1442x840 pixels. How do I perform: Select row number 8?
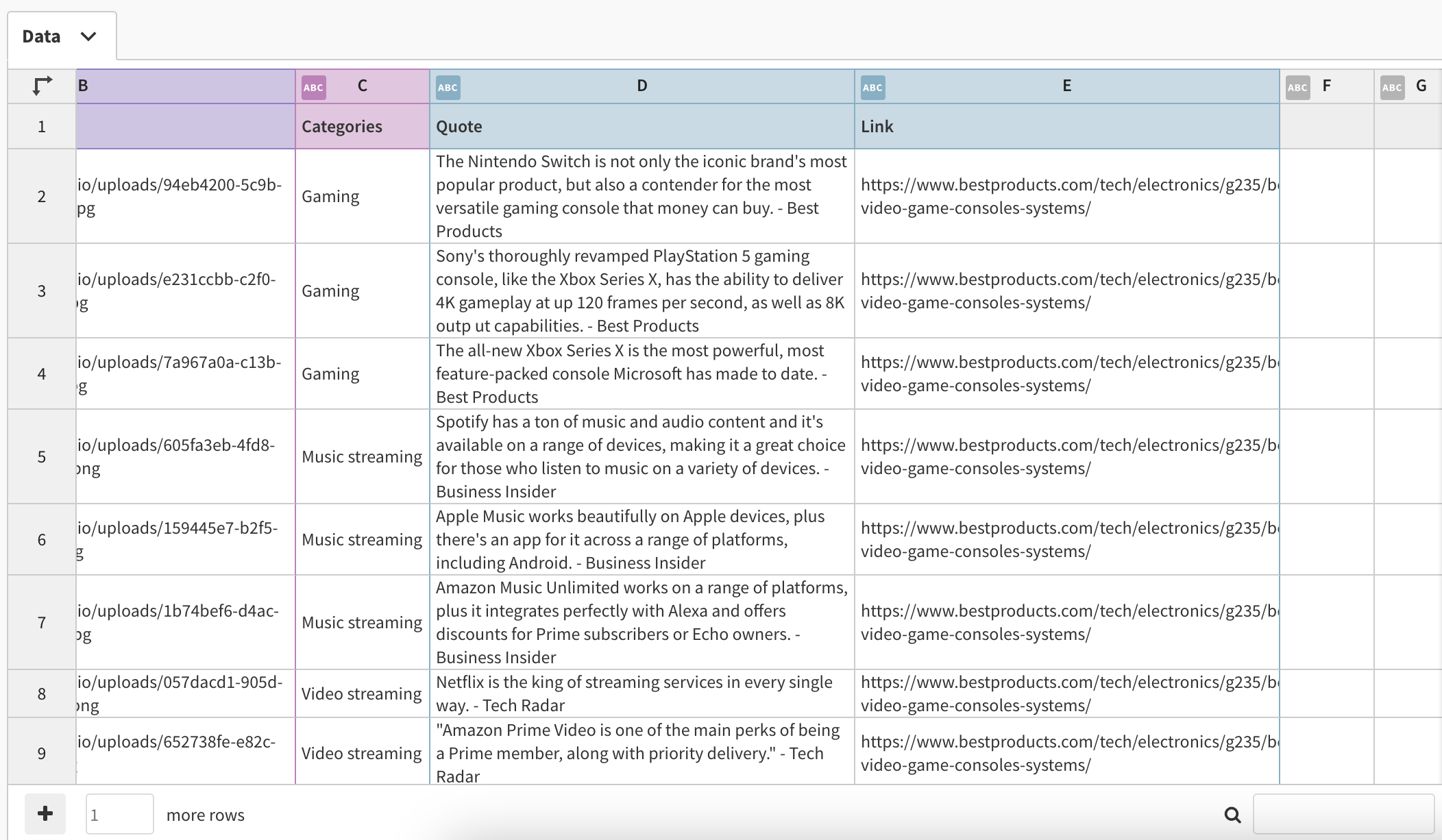[42, 693]
